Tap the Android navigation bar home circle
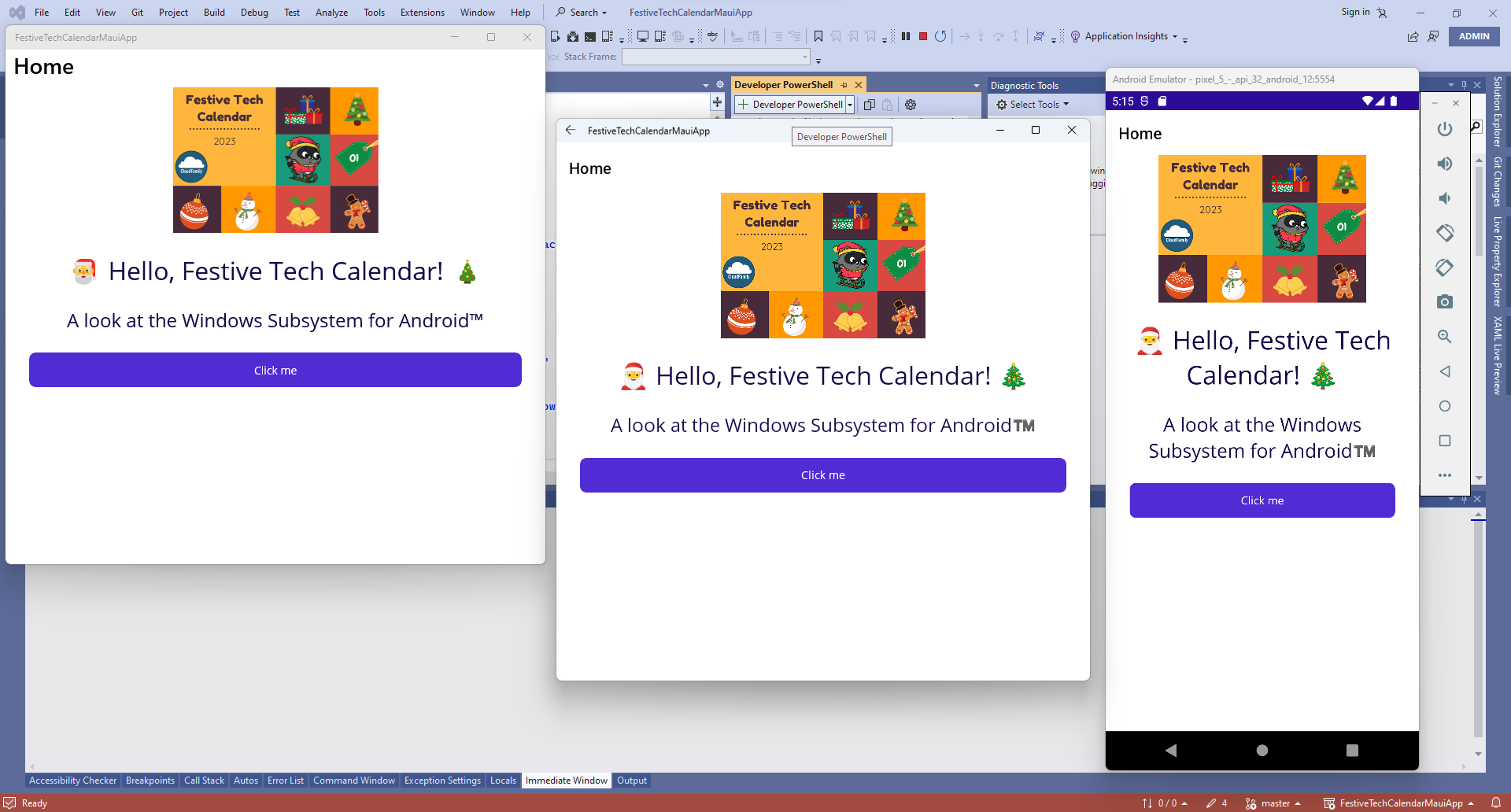 1262,751
